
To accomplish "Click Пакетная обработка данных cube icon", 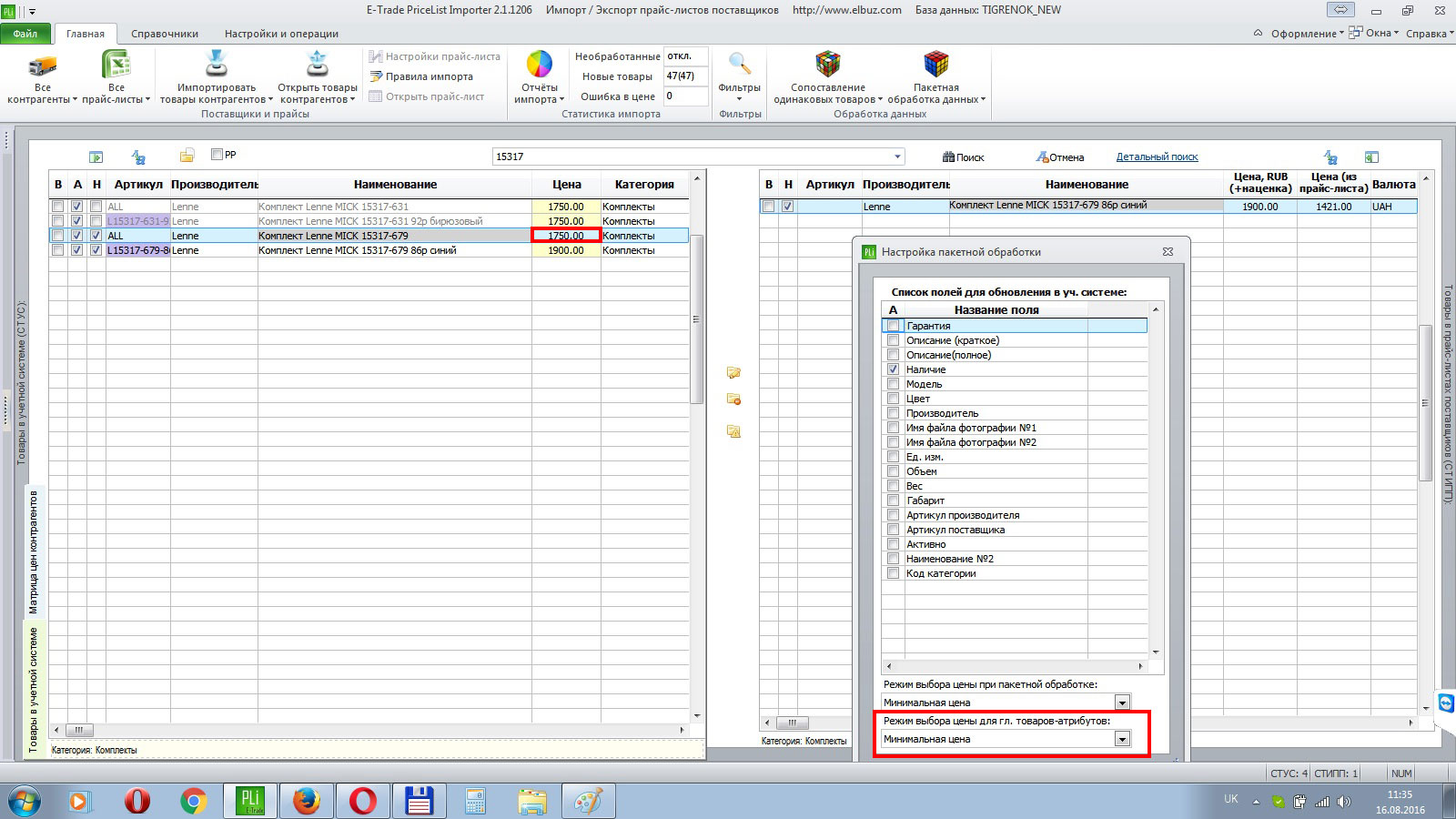I will pyautogui.click(x=936, y=65).
